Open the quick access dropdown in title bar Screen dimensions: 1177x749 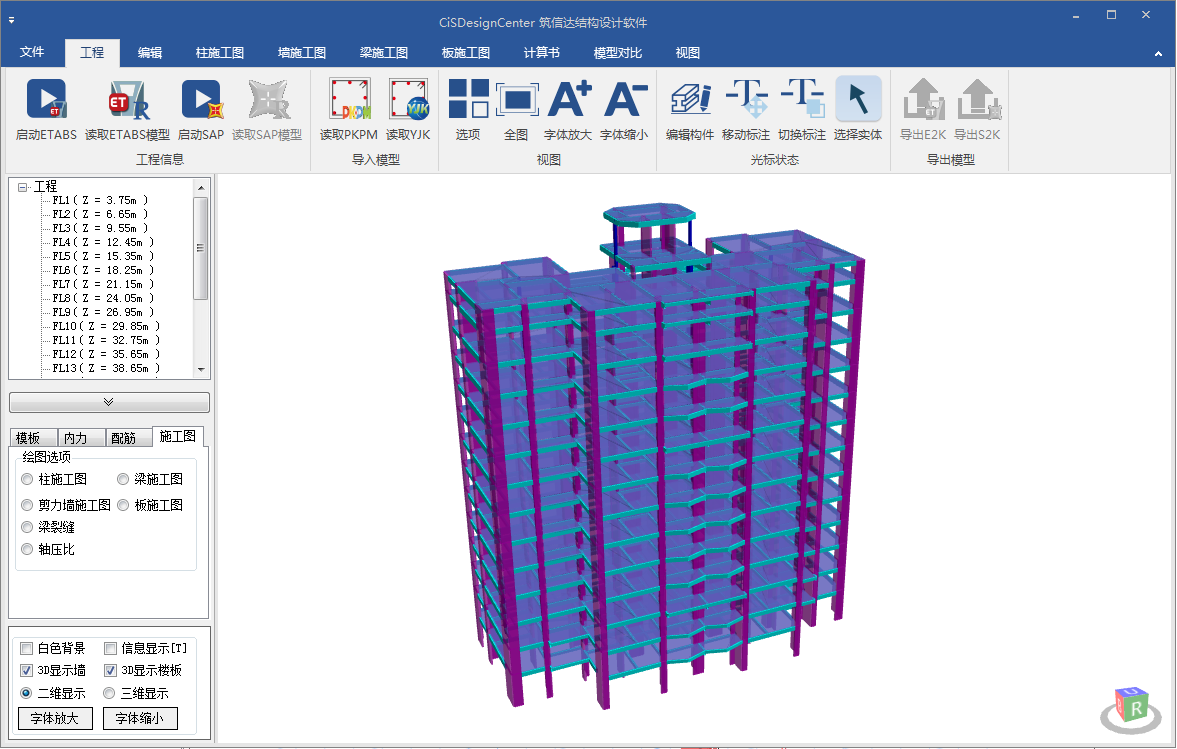click(x=11, y=20)
